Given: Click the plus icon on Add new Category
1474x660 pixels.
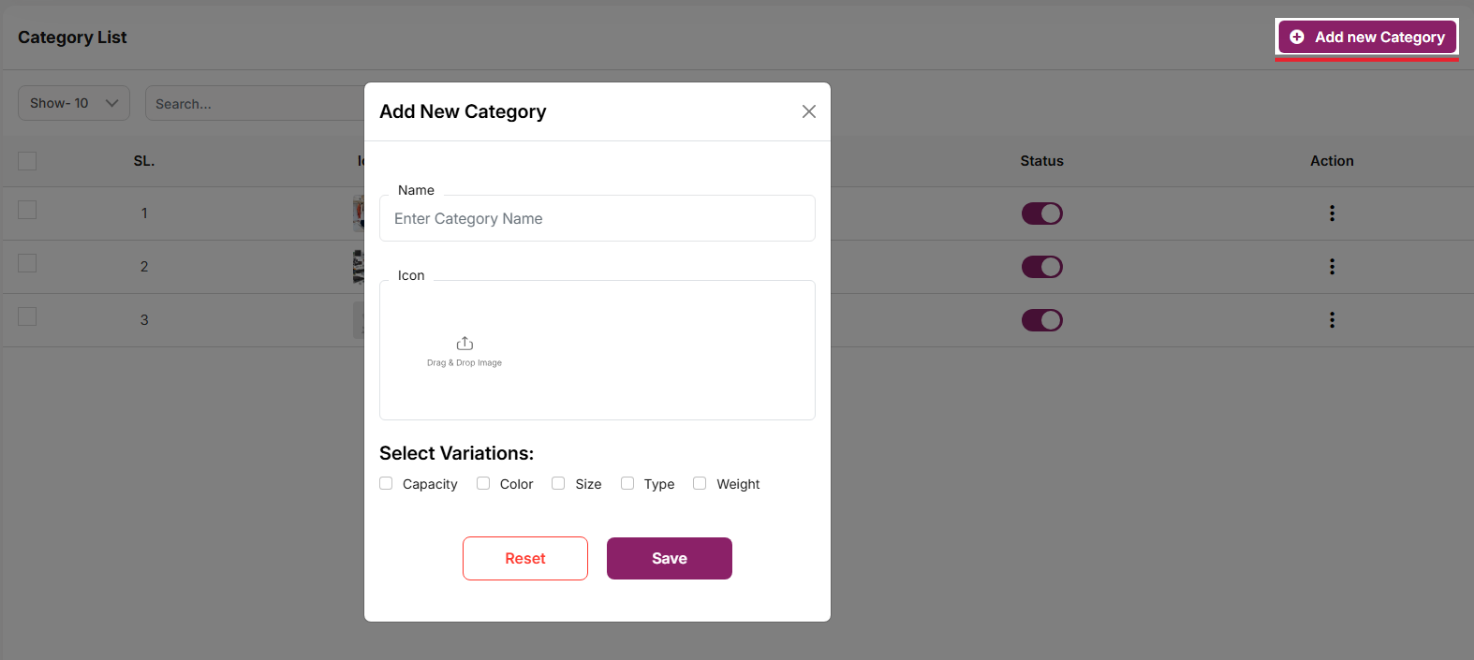Looking at the screenshot, I should (x=1297, y=37).
